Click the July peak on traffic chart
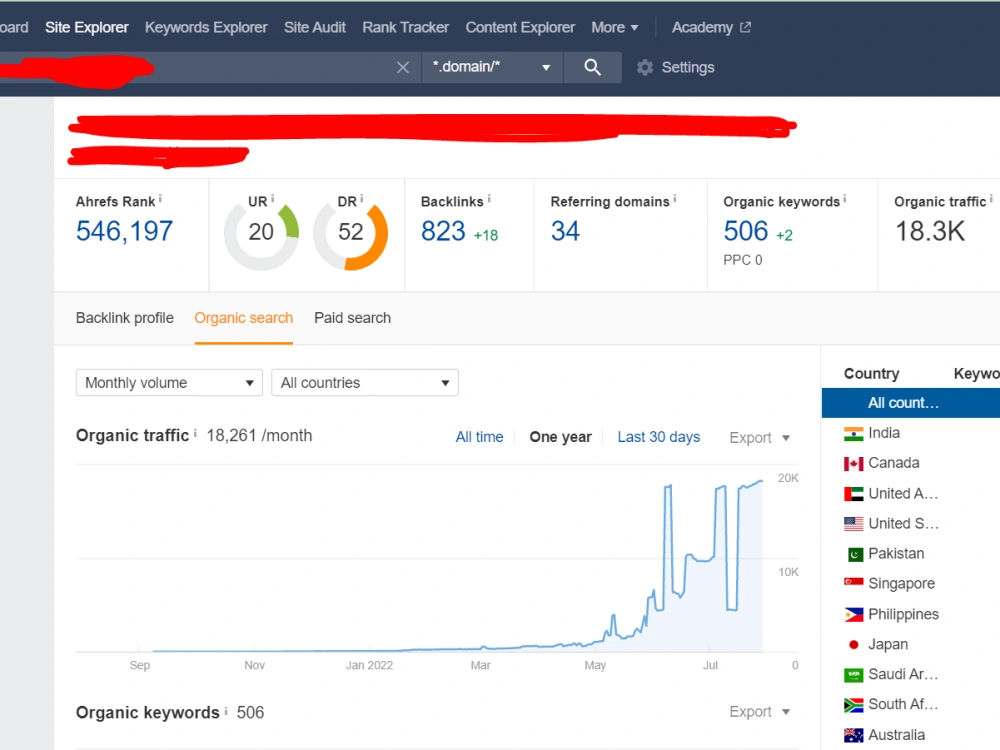 coord(721,489)
